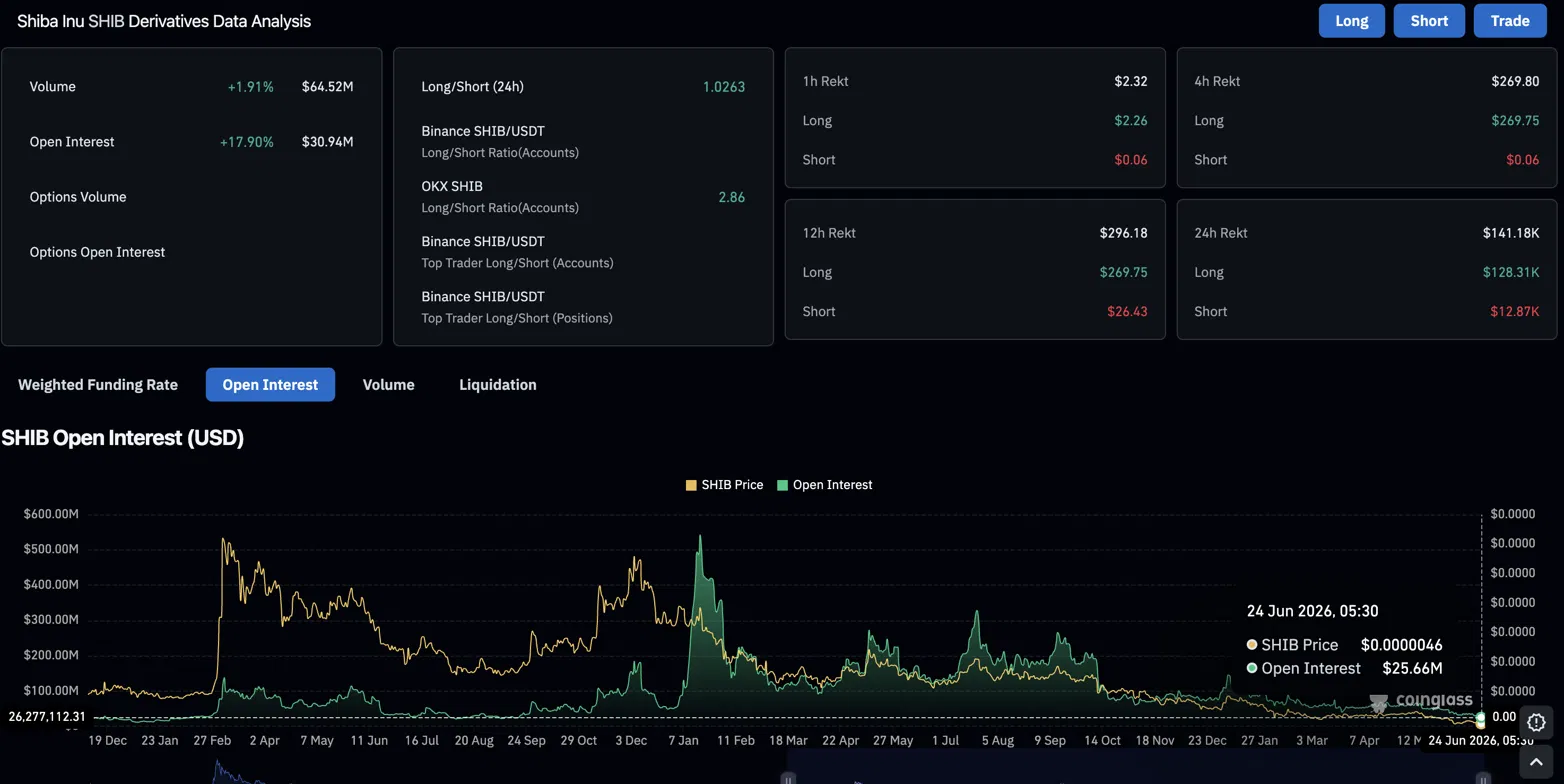Select the 4h Rekt long $269.75 value
This screenshot has width=1564, height=784.
[x=1515, y=121]
